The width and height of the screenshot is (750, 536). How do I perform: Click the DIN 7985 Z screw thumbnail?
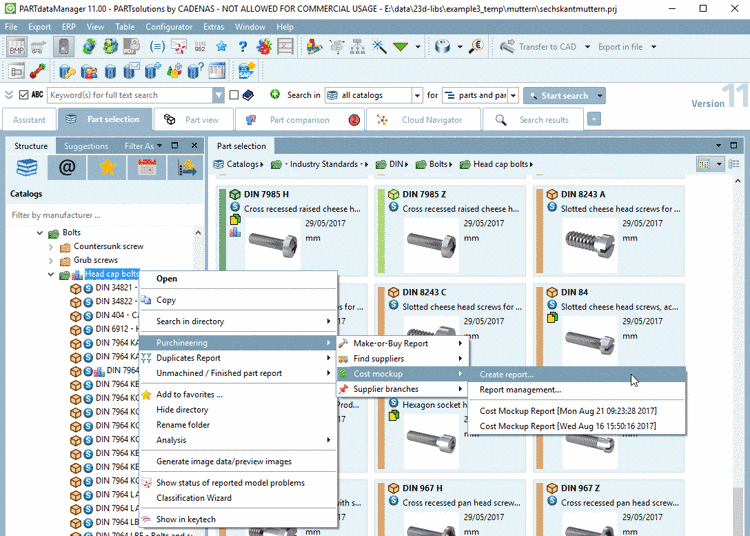click(430, 243)
